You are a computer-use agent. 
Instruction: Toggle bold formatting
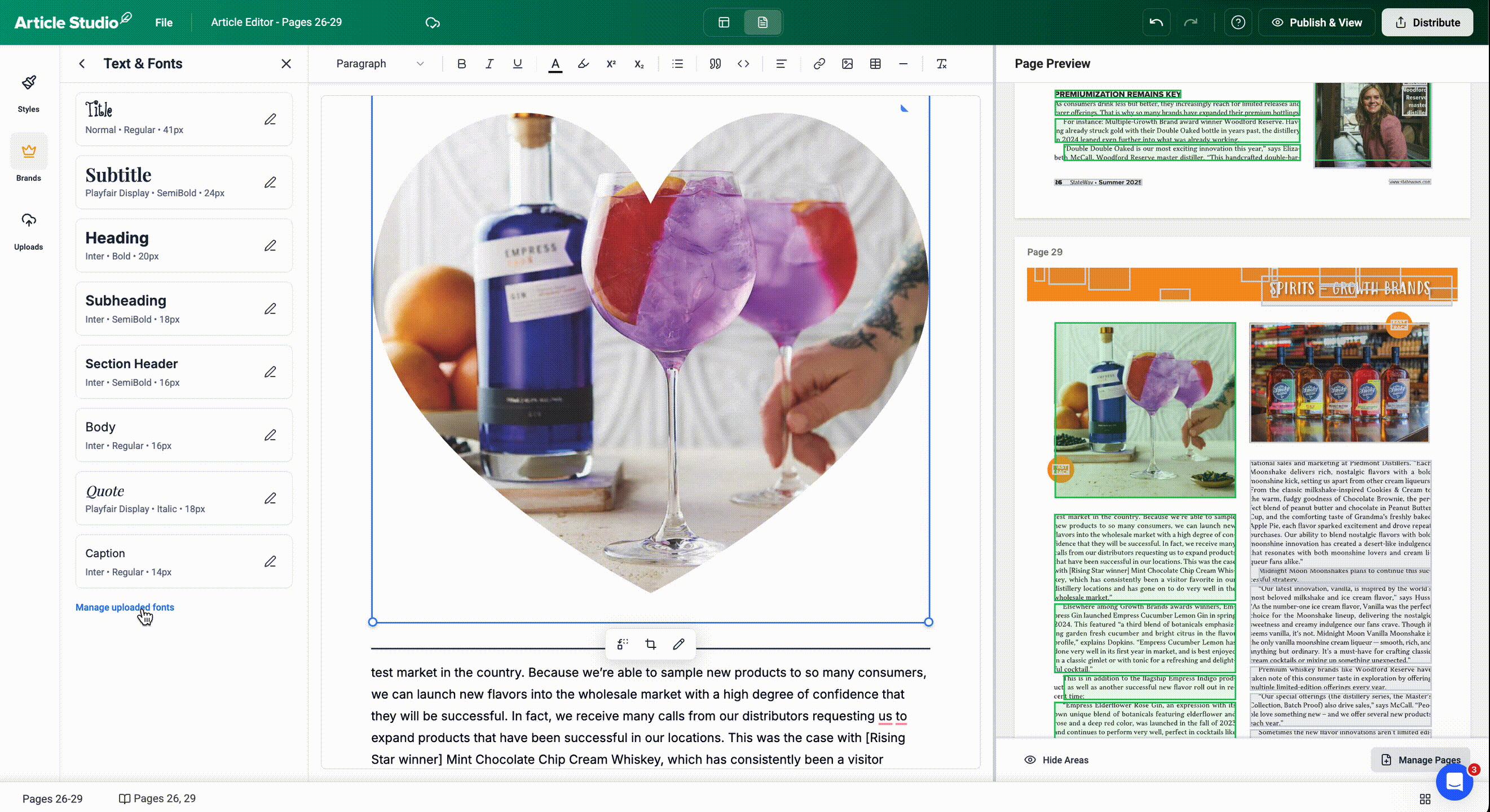coord(461,64)
